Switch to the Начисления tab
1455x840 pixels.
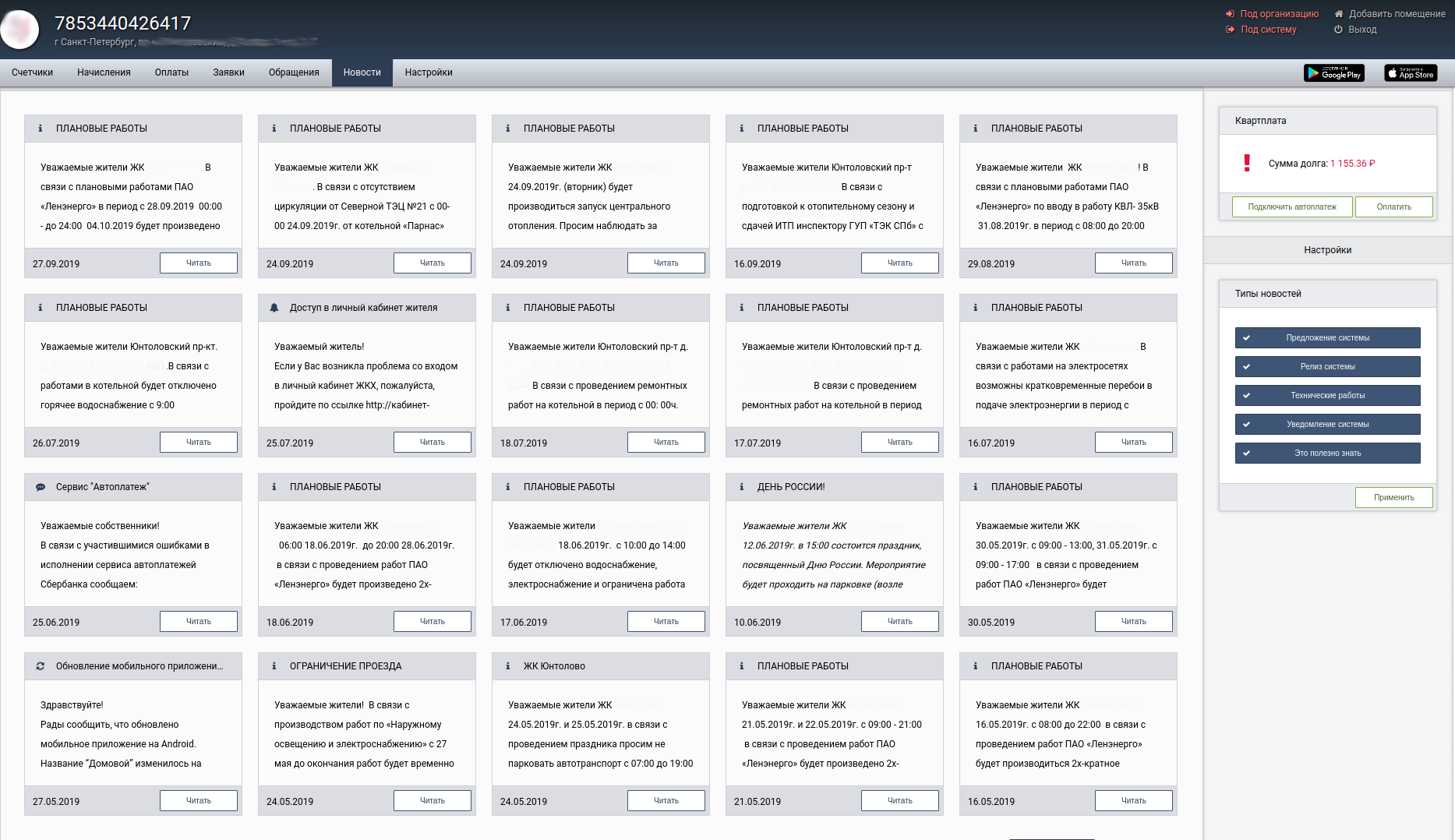pos(104,72)
